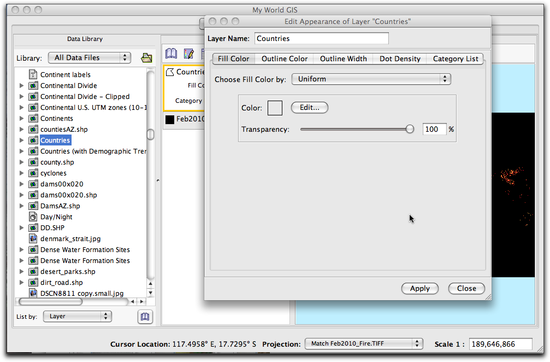This screenshot has height=362, width=550.
Task: Click the Continental Divide layer icon
Action: (33, 86)
